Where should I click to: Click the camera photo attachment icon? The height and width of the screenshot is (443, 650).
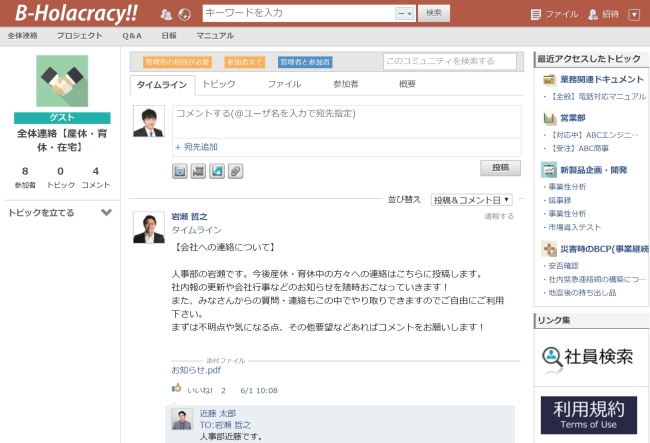point(180,171)
